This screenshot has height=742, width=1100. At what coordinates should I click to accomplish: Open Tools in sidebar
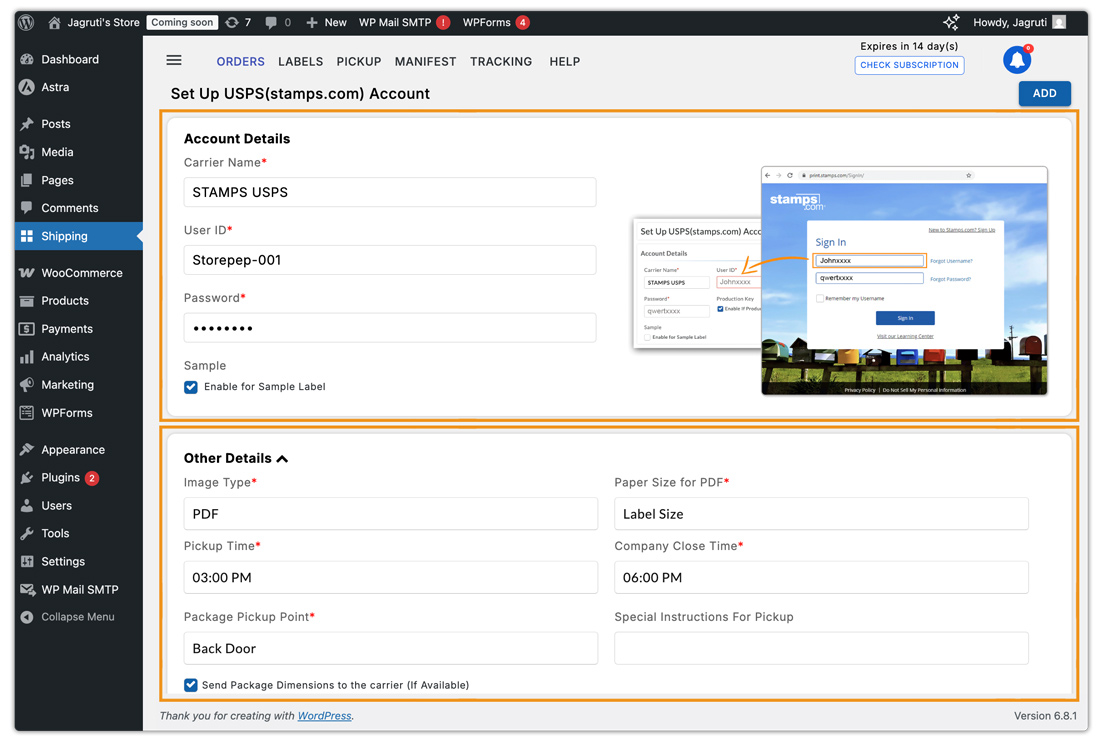point(79,534)
